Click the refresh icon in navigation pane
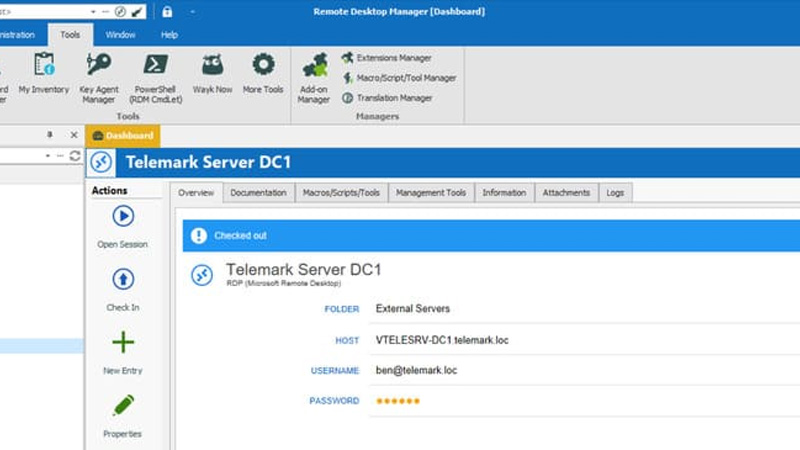This screenshot has width=800, height=450. pyautogui.click(x=74, y=156)
